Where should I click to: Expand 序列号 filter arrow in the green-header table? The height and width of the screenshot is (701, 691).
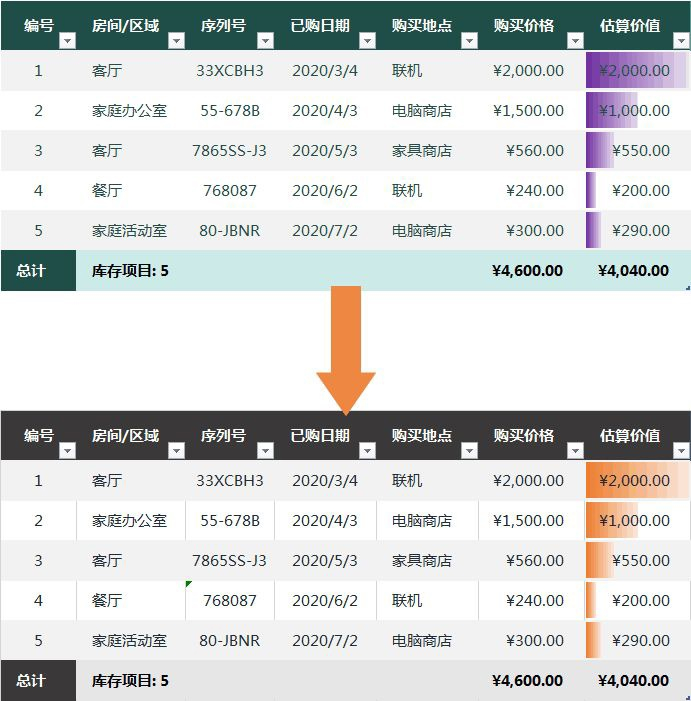[x=265, y=41]
